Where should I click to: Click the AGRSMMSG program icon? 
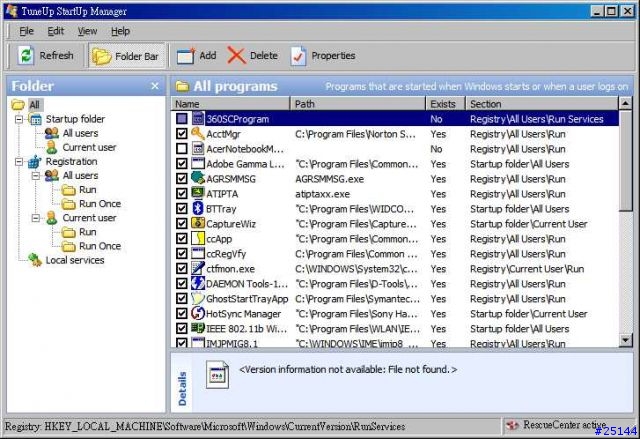pyautogui.click(x=198, y=178)
